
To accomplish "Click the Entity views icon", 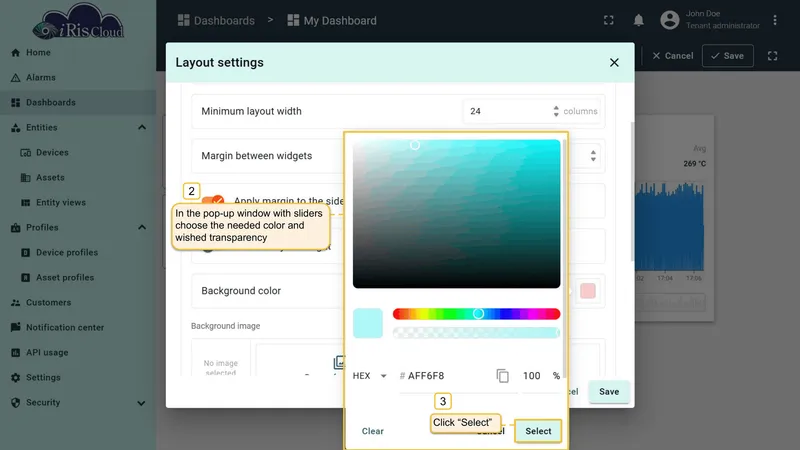I will 26,203.
